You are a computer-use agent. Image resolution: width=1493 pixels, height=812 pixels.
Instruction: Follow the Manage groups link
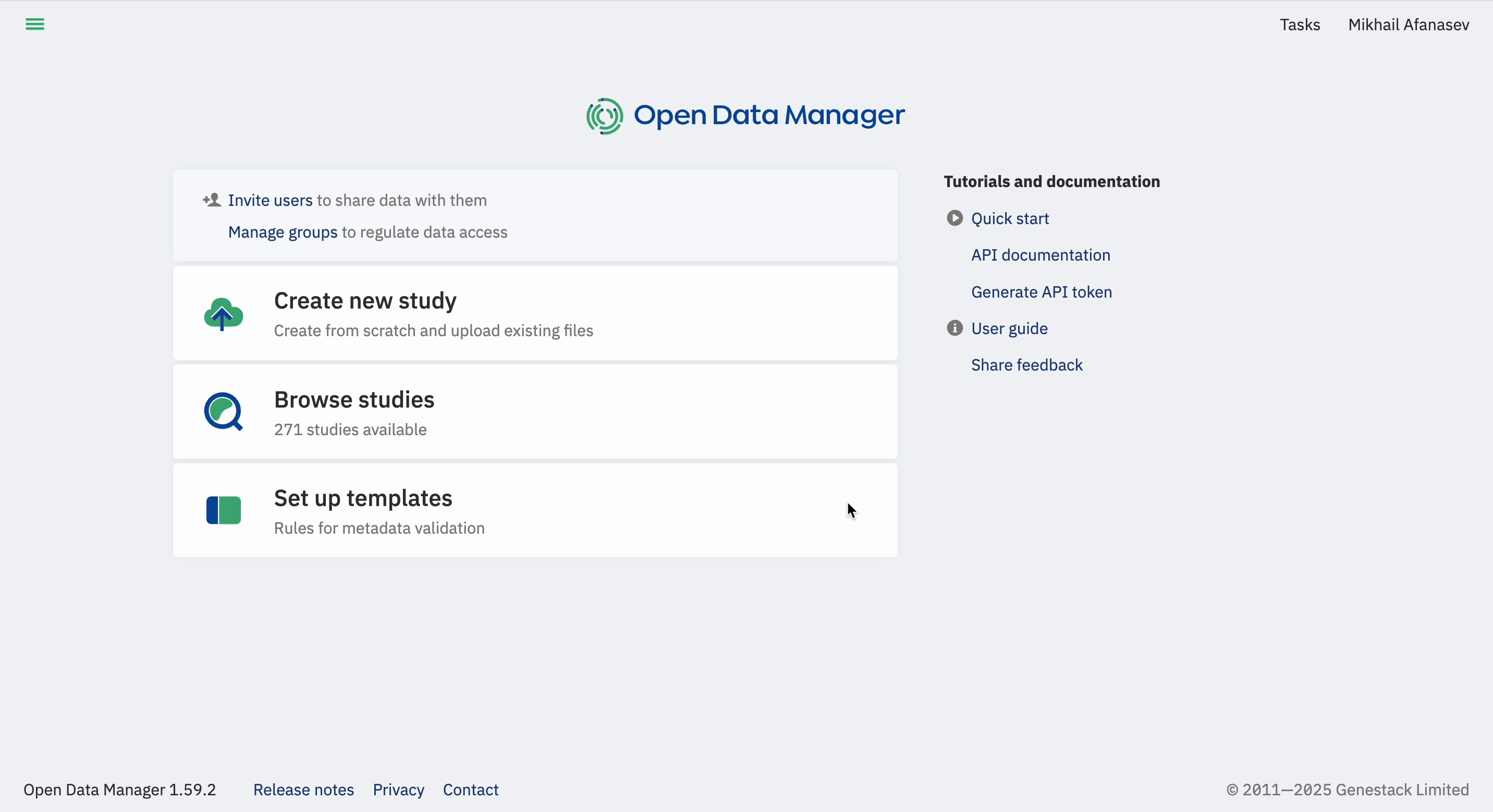point(282,232)
